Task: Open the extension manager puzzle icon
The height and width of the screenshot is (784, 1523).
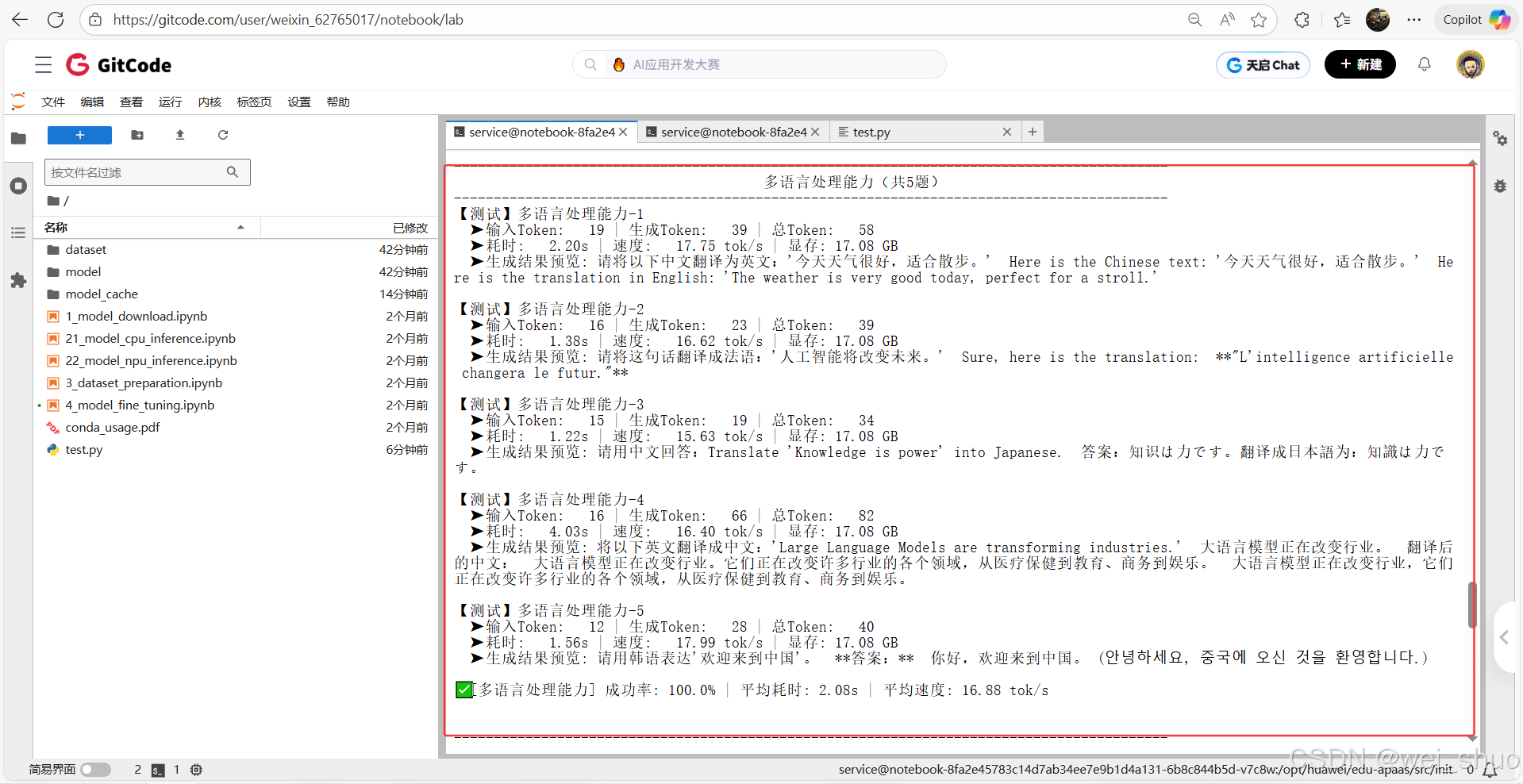Action: (x=18, y=280)
